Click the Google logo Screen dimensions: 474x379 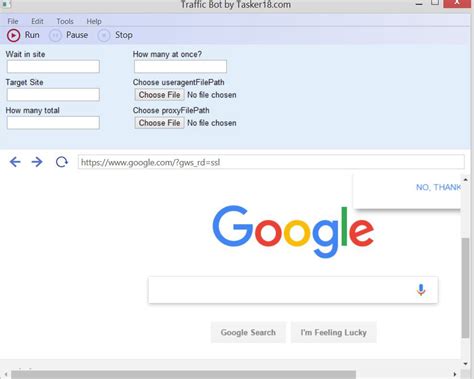pos(293,231)
